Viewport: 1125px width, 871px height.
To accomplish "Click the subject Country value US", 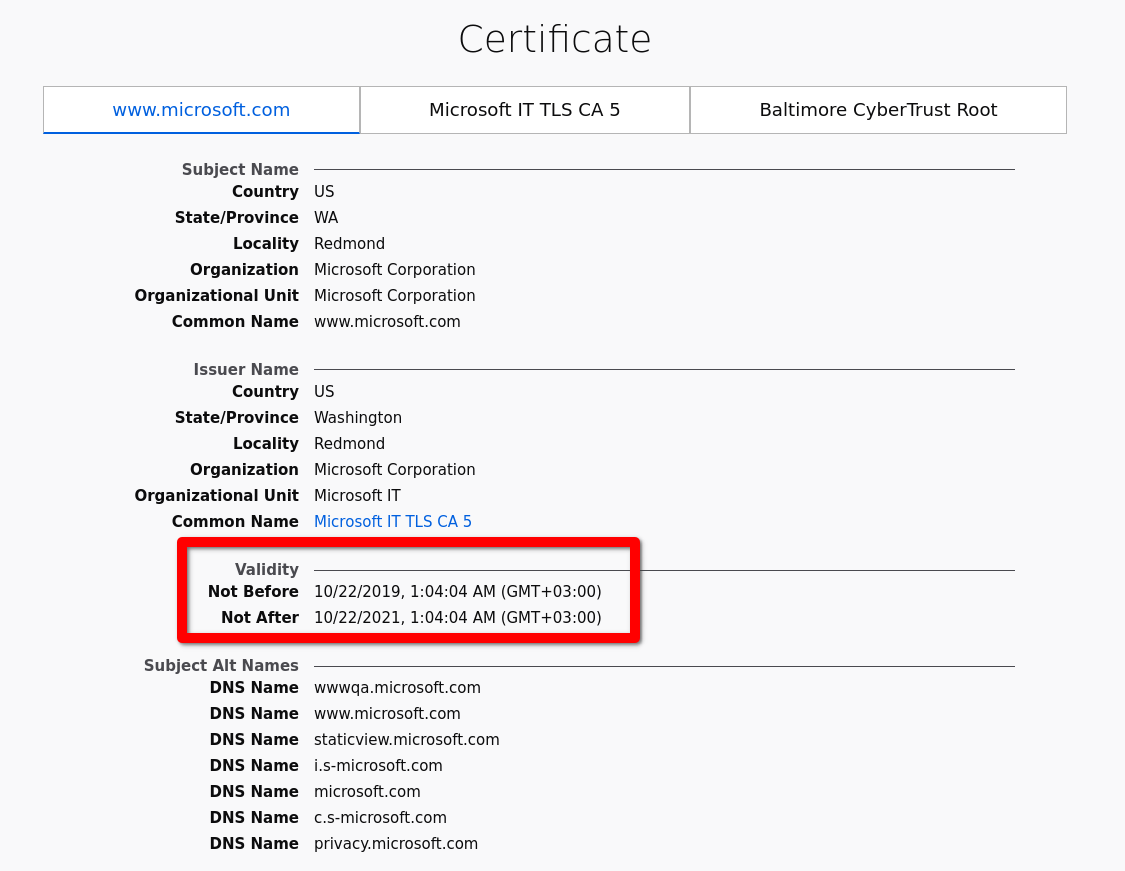I will coord(324,192).
